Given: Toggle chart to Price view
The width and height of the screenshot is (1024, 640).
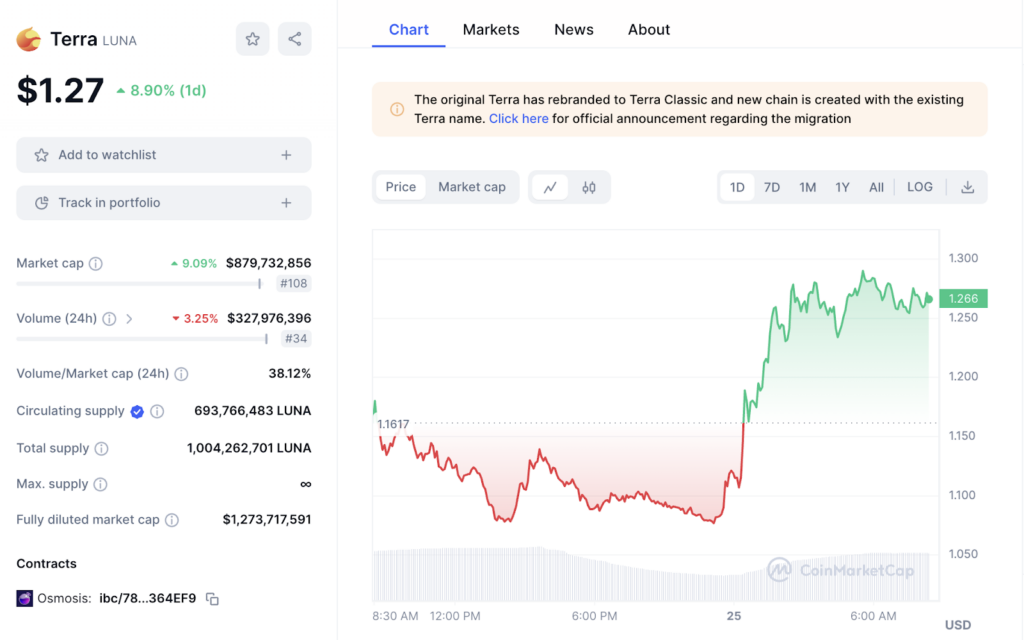Looking at the screenshot, I should pos(401,187).
